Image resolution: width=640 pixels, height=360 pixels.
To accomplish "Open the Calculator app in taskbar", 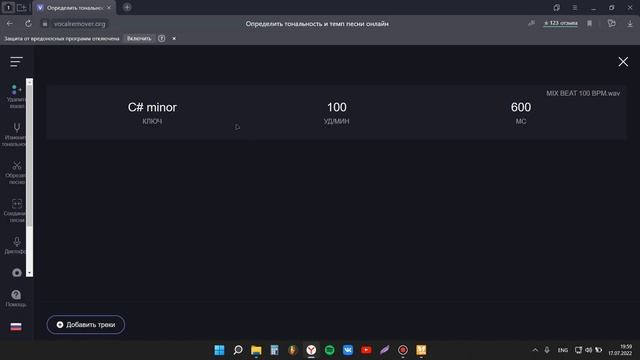I will (274, 350).
